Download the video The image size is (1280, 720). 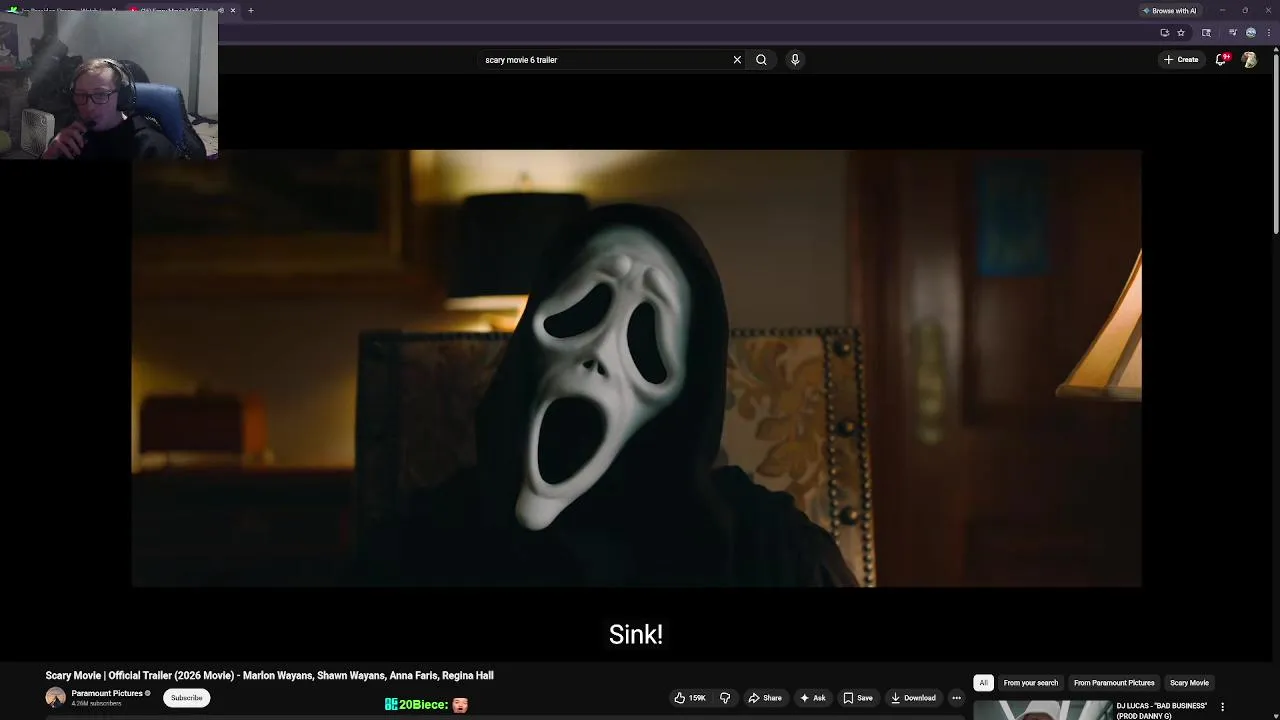(913, 698)
